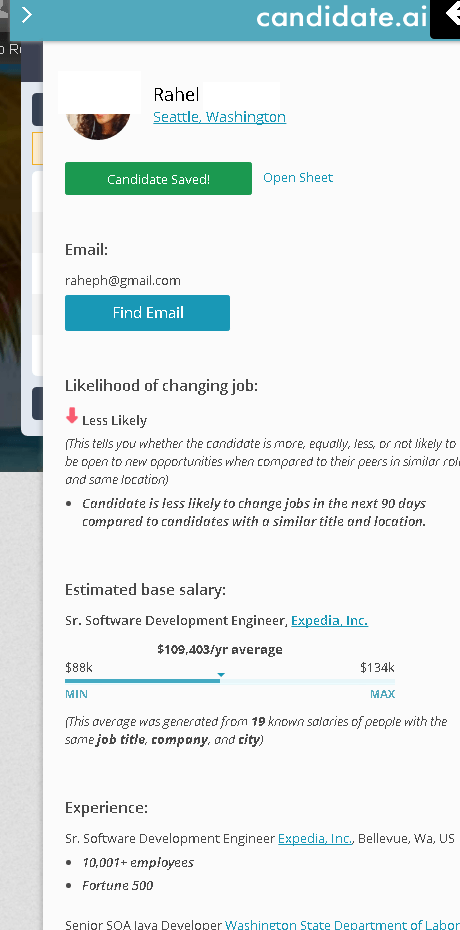Open the Expedia, Inc. link under Experience

point(315,839)
